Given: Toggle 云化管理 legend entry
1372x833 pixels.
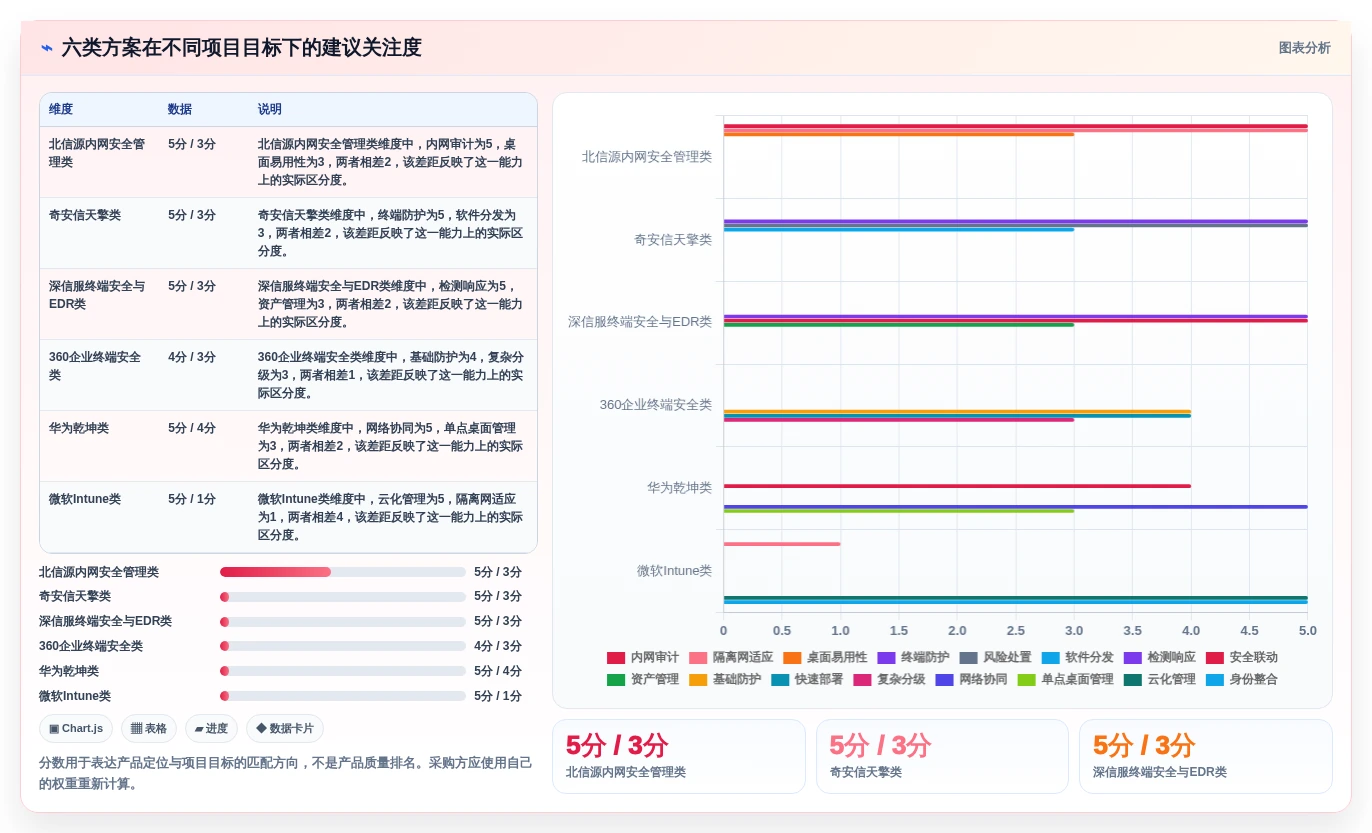Looking at the screenshot, I should [x=1159, y=679].
